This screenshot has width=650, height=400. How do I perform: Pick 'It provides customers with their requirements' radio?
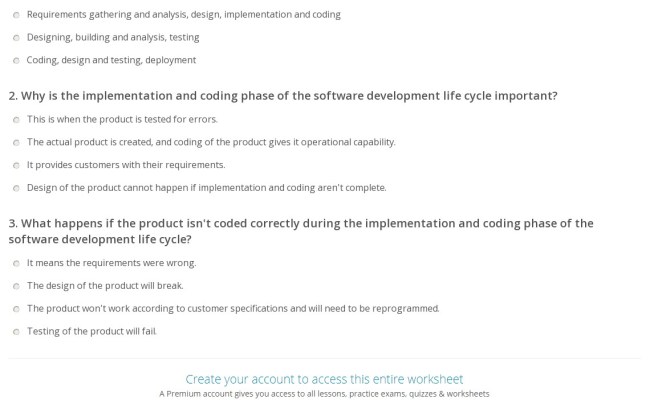pos(16,165)
